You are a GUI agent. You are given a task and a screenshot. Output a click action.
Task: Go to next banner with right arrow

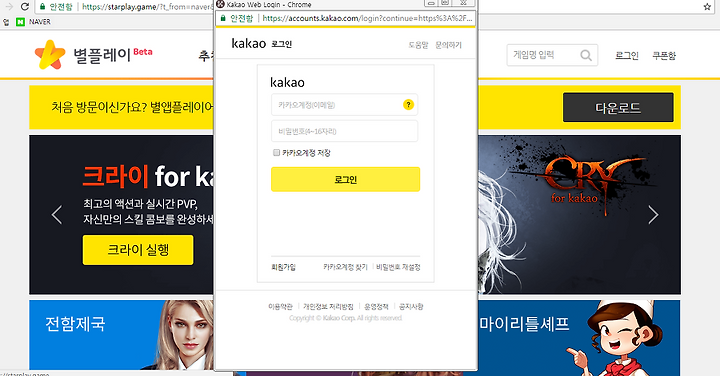pos(653,214)
